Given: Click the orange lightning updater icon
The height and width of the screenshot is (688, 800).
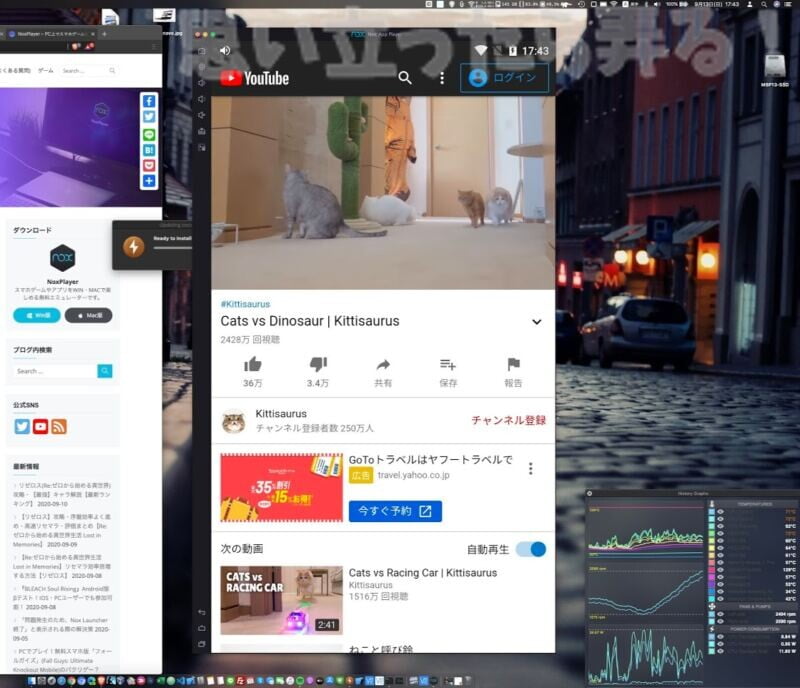Looking at the screenshot, I should click(x=134, y=247).
